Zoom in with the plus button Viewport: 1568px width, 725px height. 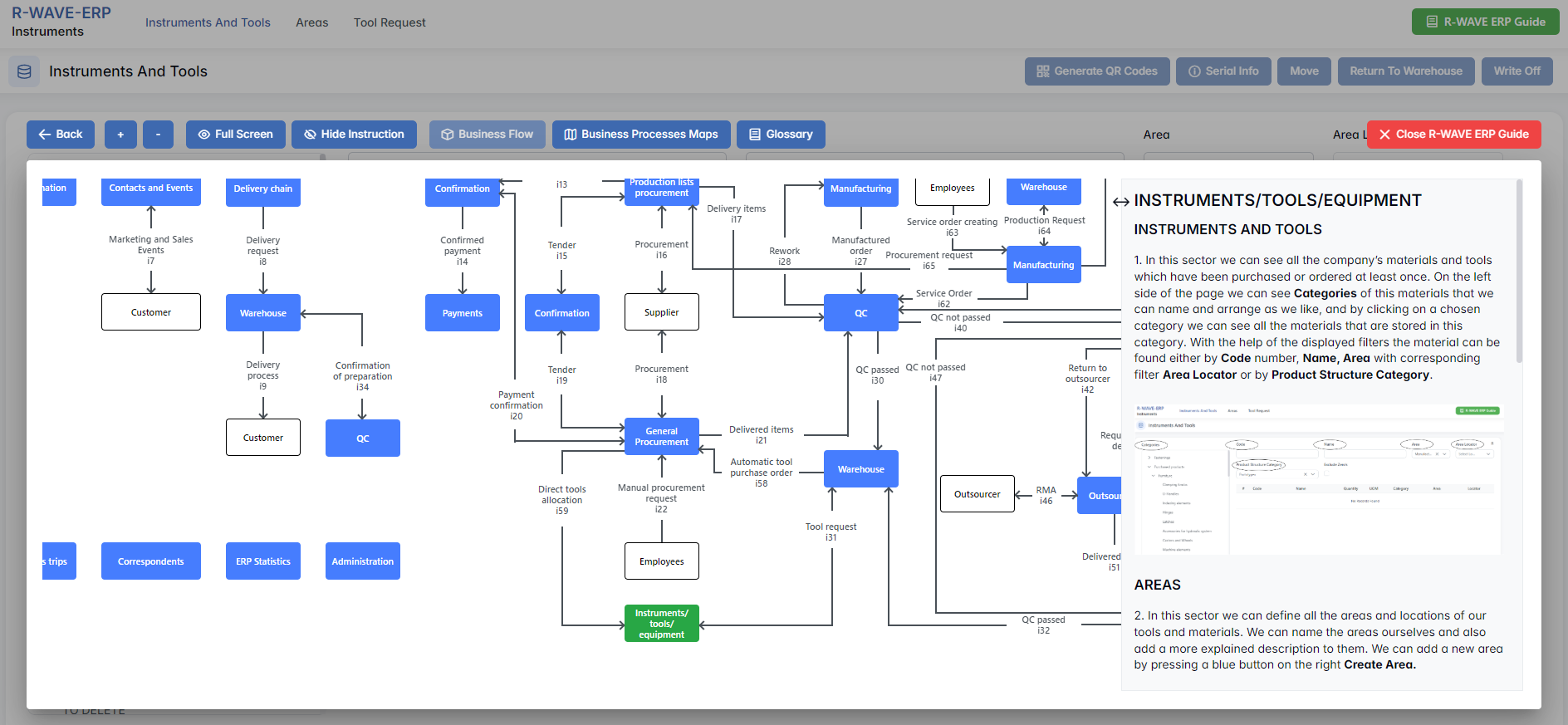120,135
